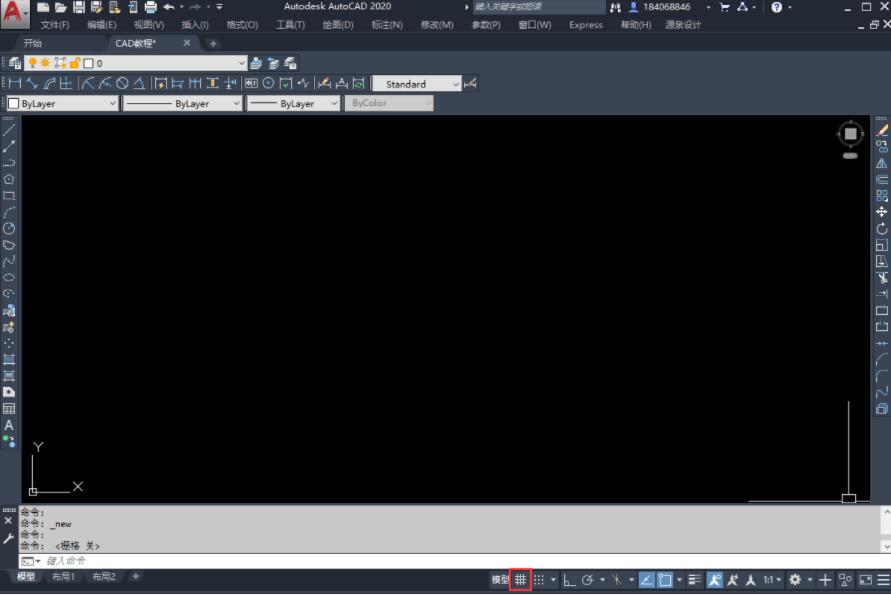The width and height of the screenshot is (891, 595).
Task: Open the 绘图(D) menu
Action: (x=337, y=25)
